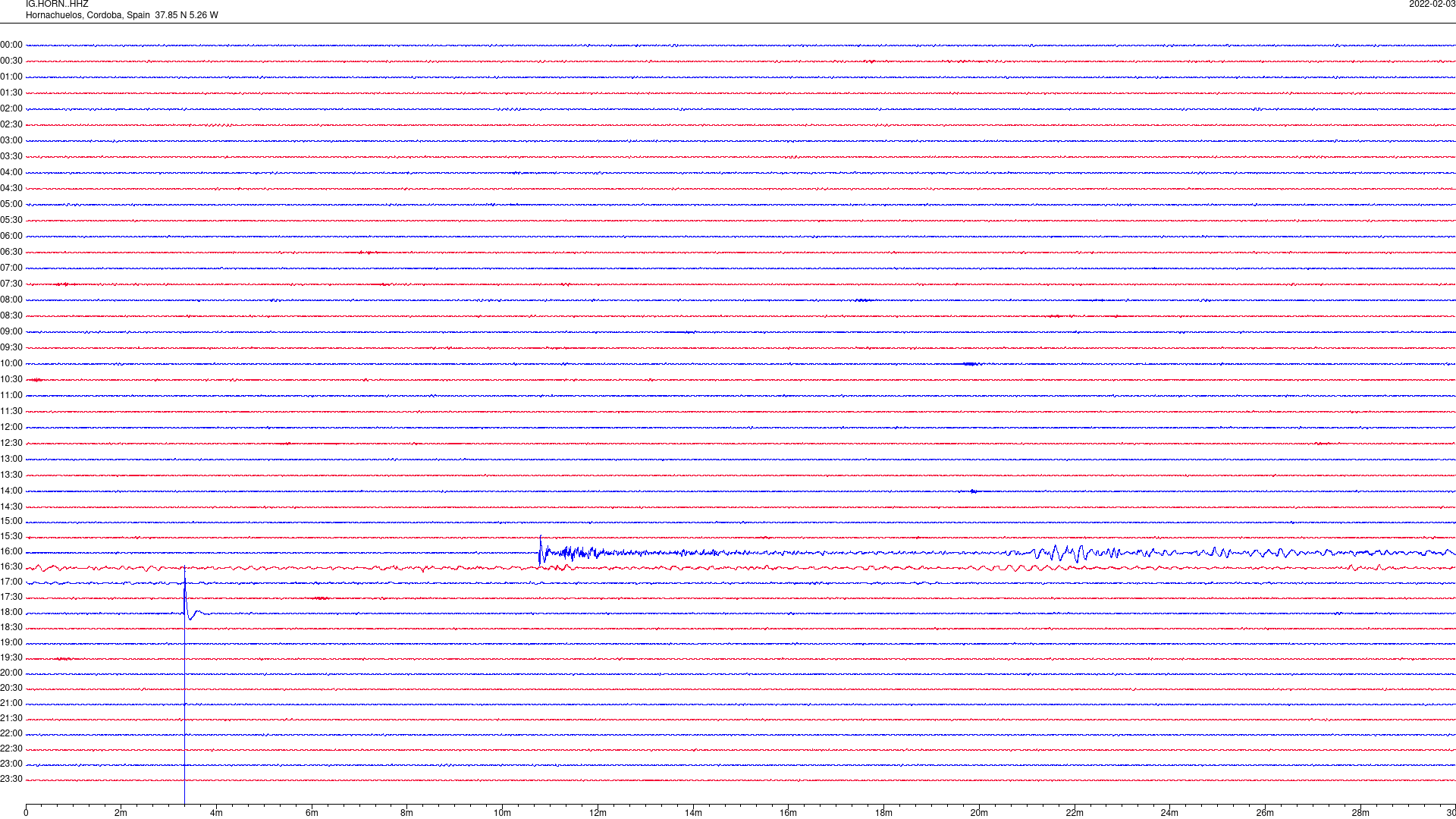Click the 13:00 time row label
The height and width of the screenshot is (819, 1456).
[x=11, y=459]
